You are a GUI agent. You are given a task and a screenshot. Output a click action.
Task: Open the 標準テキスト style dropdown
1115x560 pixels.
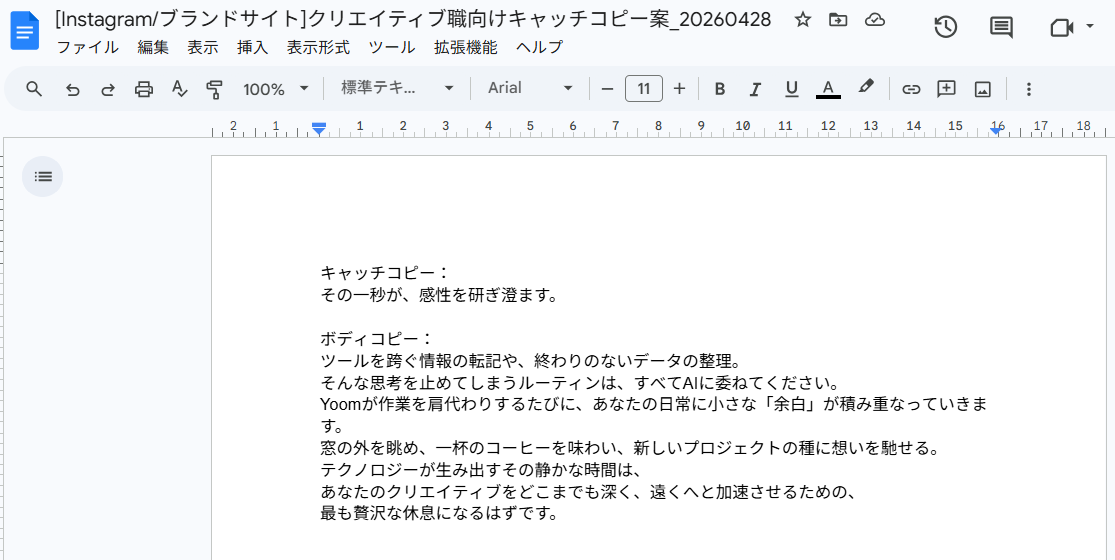pyautogui.click(x=398, y=88)
